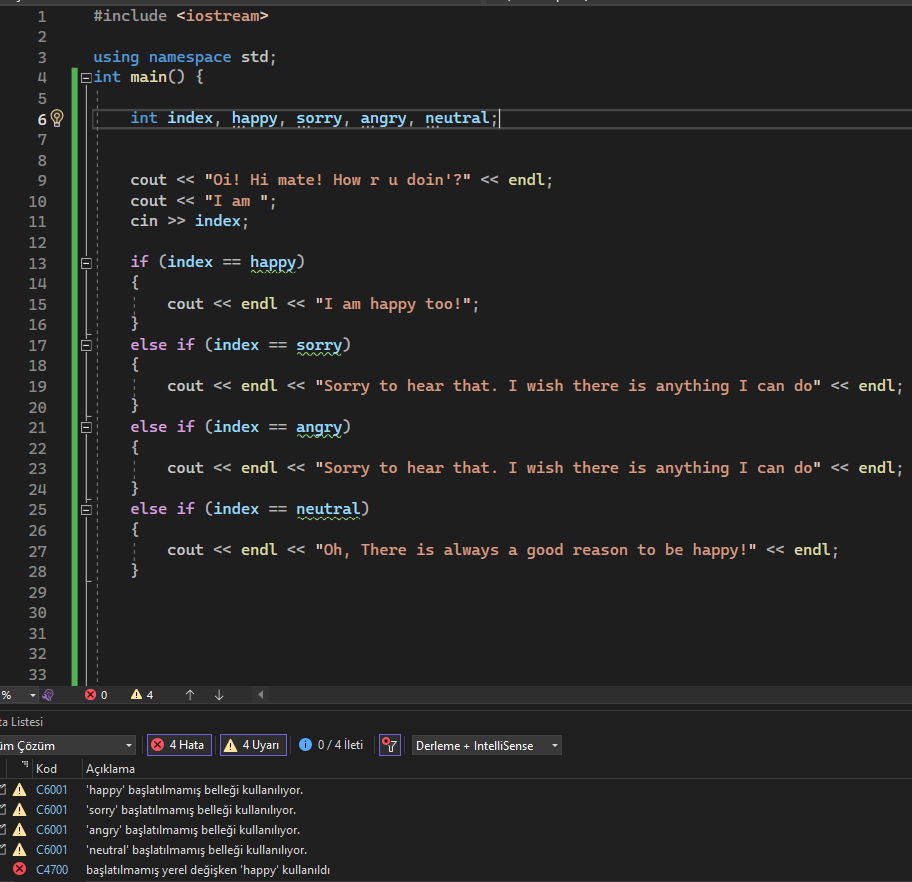Sort error list by Açıklama column
This screenshot has width=912, height=882.
pyautogui.click(x=110, y=769)
